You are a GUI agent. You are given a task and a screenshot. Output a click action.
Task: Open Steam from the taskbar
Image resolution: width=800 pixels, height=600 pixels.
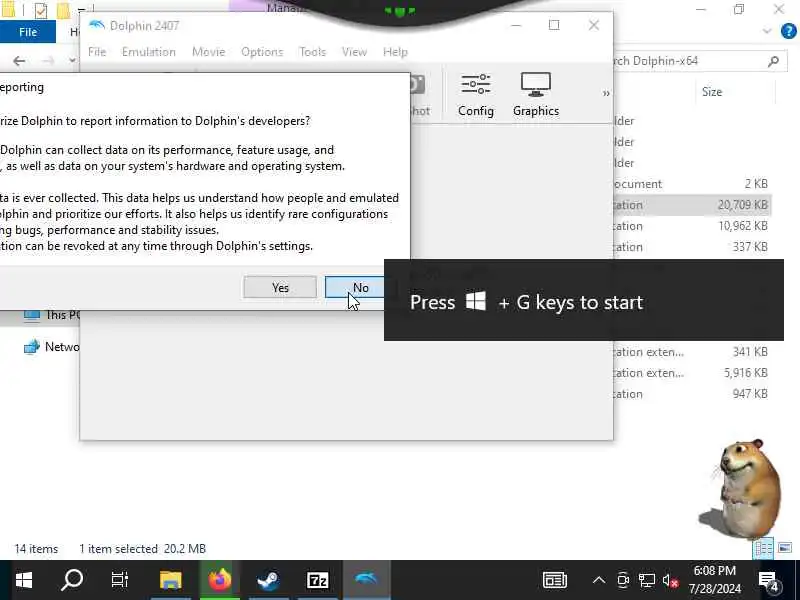[x=268, y=580]
